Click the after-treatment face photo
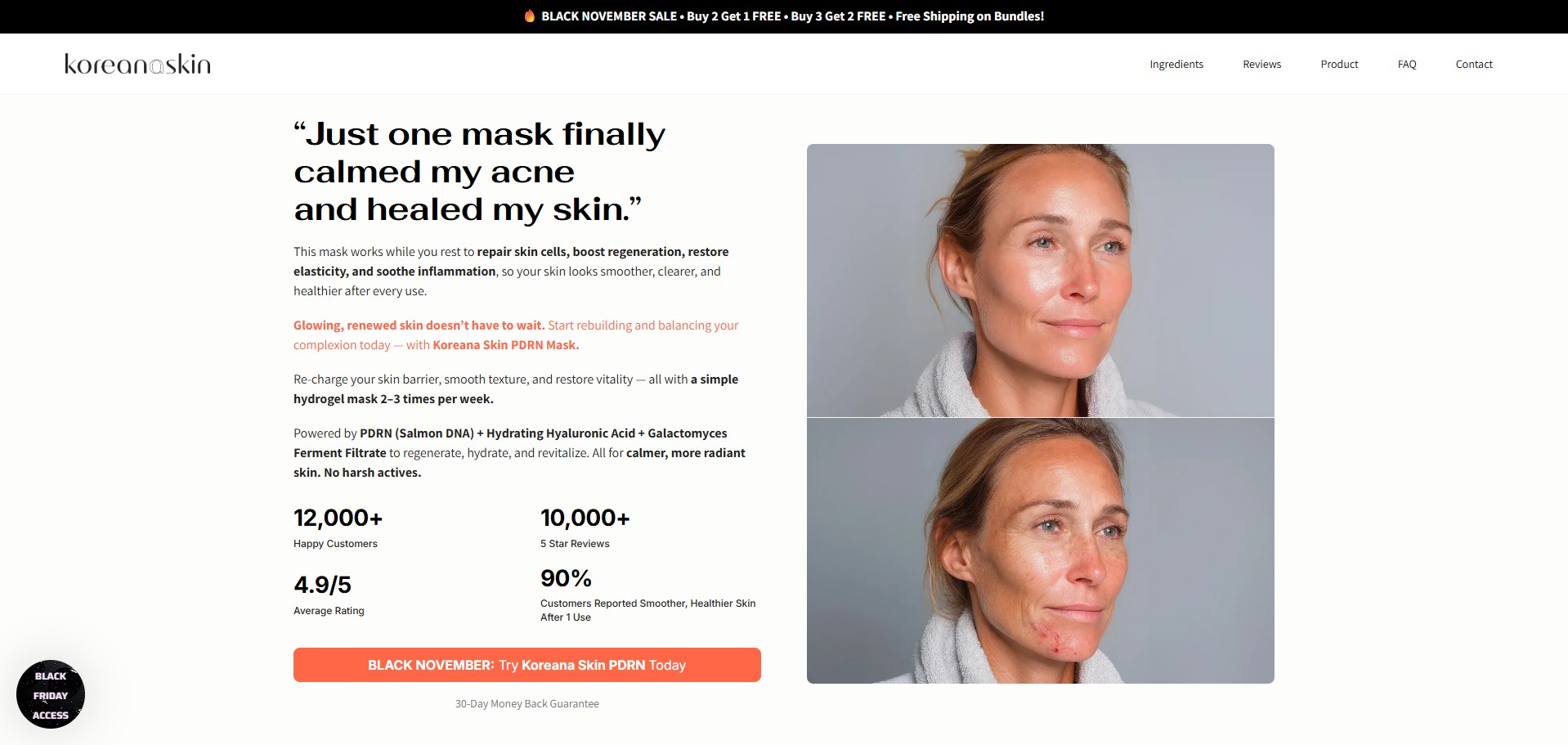 click(x=1041, y=280)
